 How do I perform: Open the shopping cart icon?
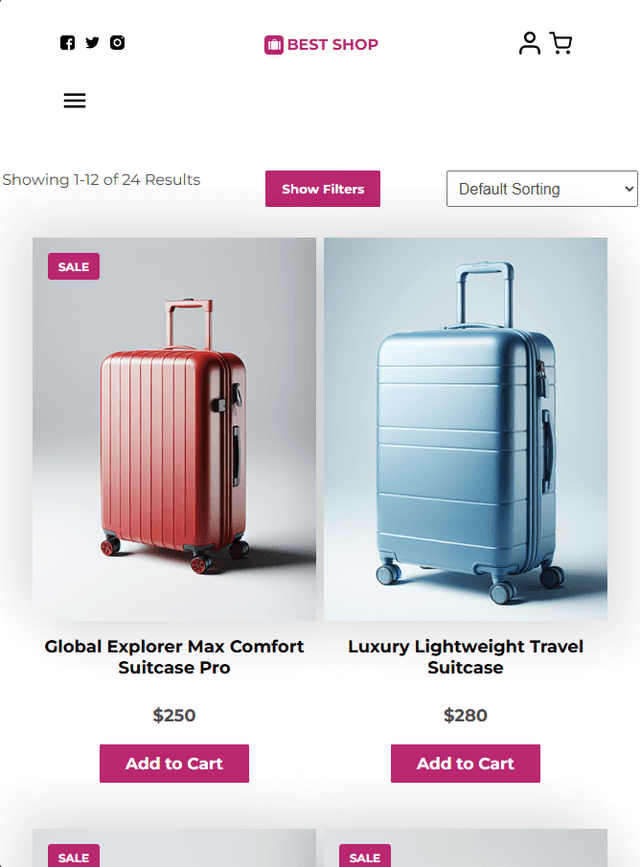coord(561,43)
